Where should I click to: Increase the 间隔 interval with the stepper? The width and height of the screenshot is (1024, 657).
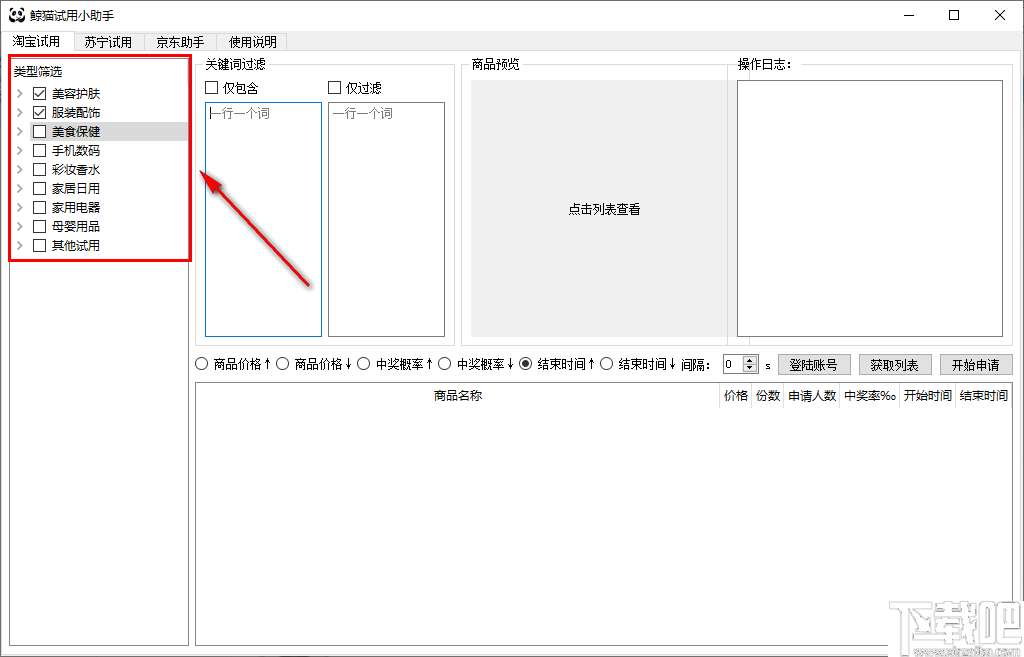[749, 359]
